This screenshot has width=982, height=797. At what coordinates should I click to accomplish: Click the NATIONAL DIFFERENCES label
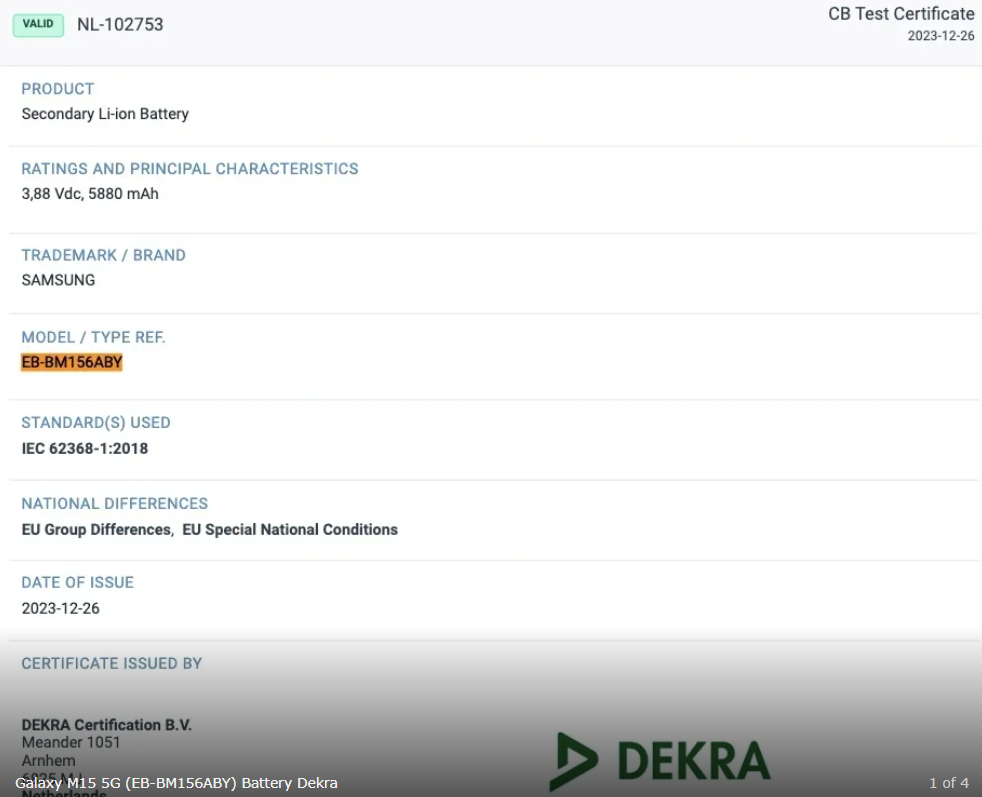(115, 504)
